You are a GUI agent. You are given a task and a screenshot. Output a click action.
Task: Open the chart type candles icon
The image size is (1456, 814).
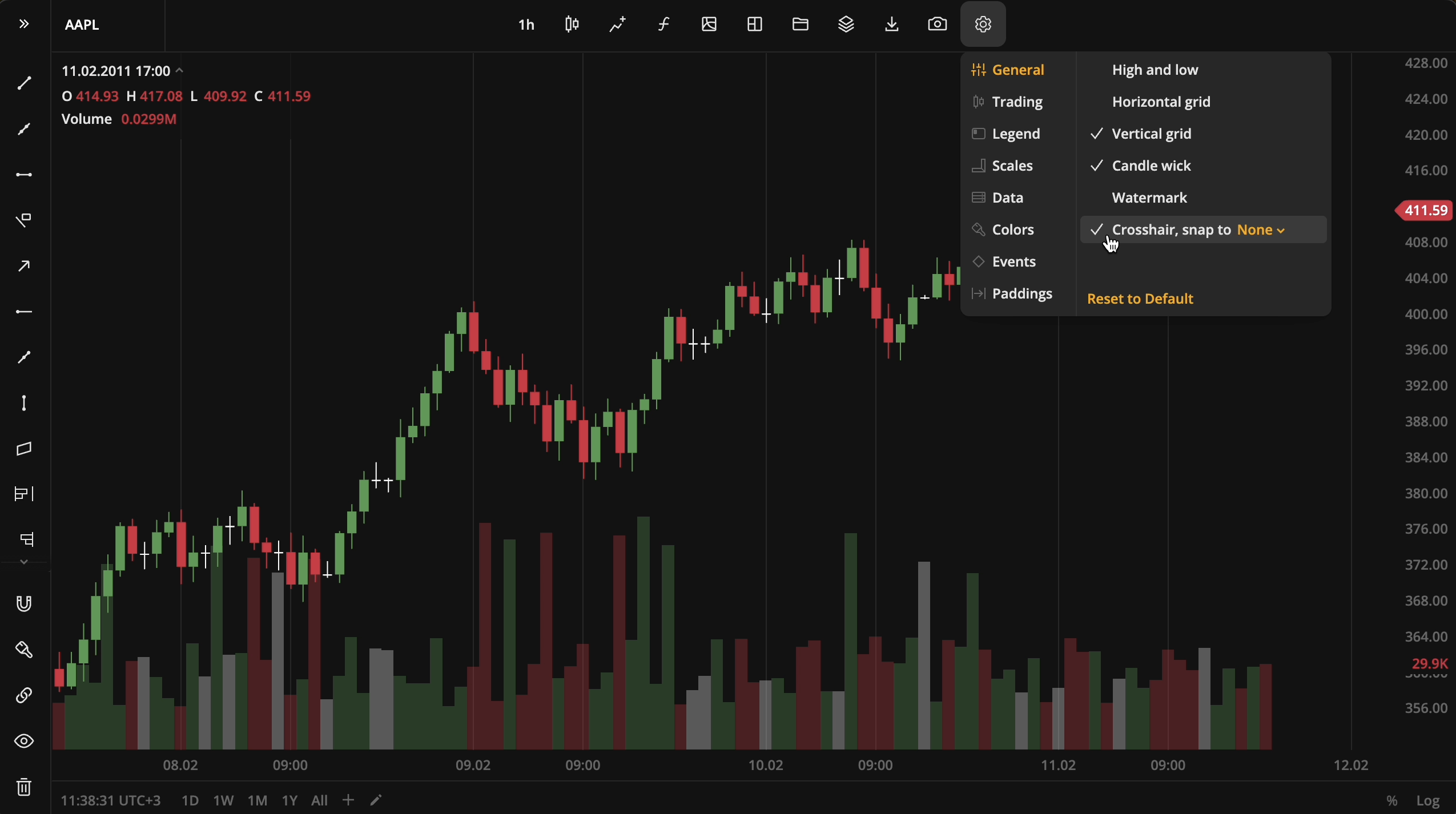click(x=572, y=24)
